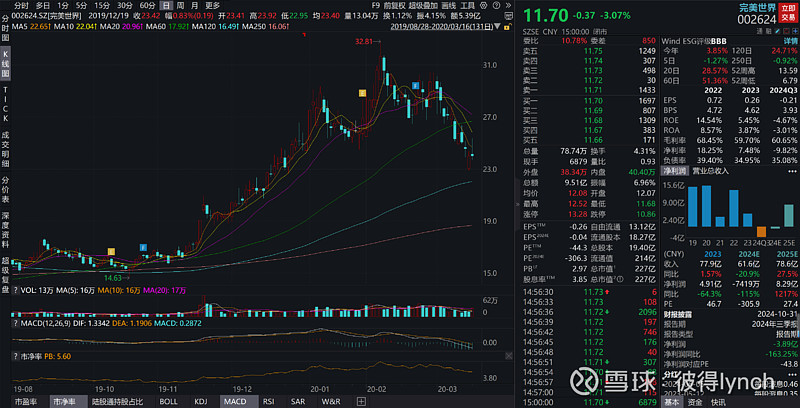The width and height of the screenshot is (800, 408).
Task: Open the 分价表 sidebar view
Action: tap(5, 190)
